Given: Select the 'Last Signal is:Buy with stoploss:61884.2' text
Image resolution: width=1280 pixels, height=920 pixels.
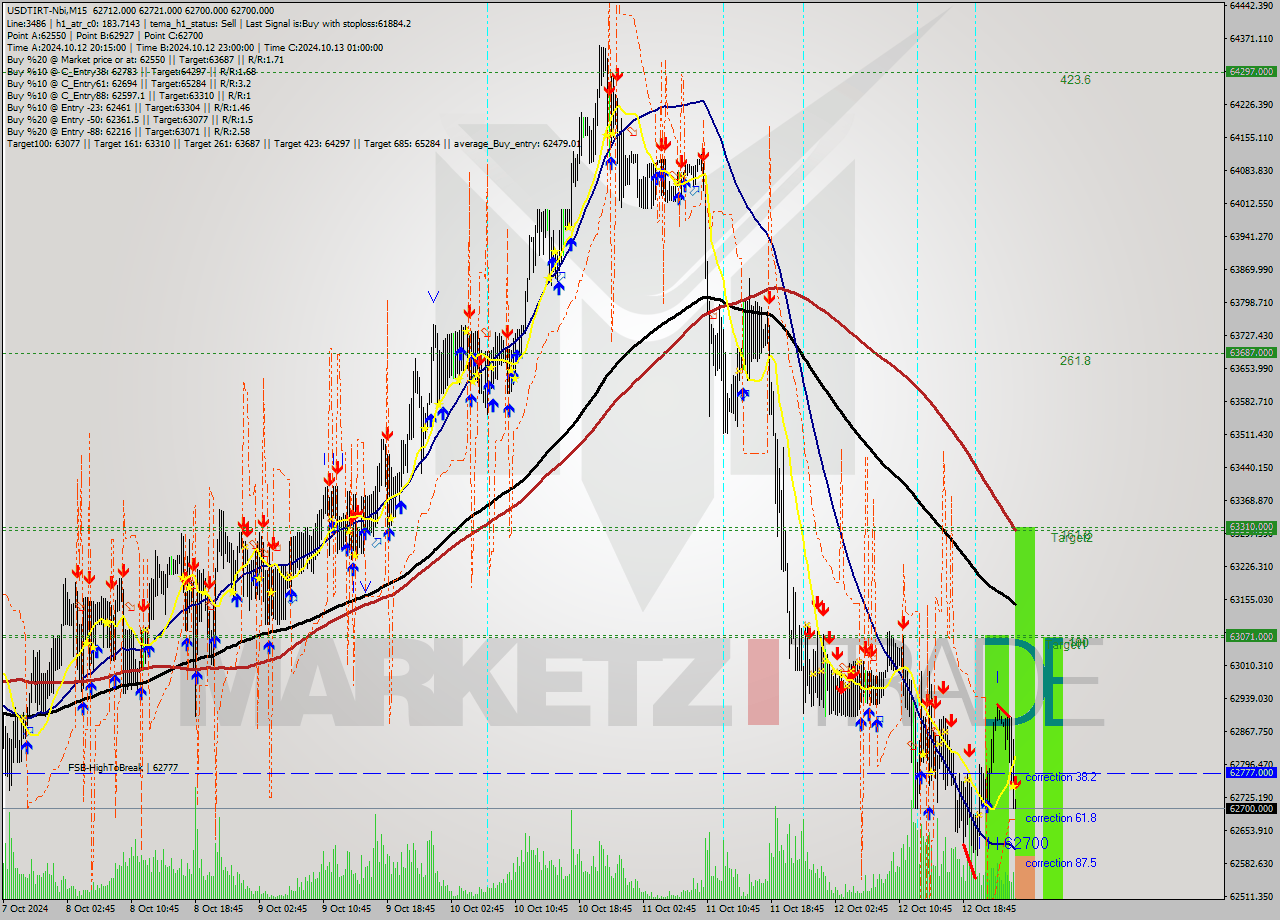Looking at the screenshot, I should [x=330, y=23].
